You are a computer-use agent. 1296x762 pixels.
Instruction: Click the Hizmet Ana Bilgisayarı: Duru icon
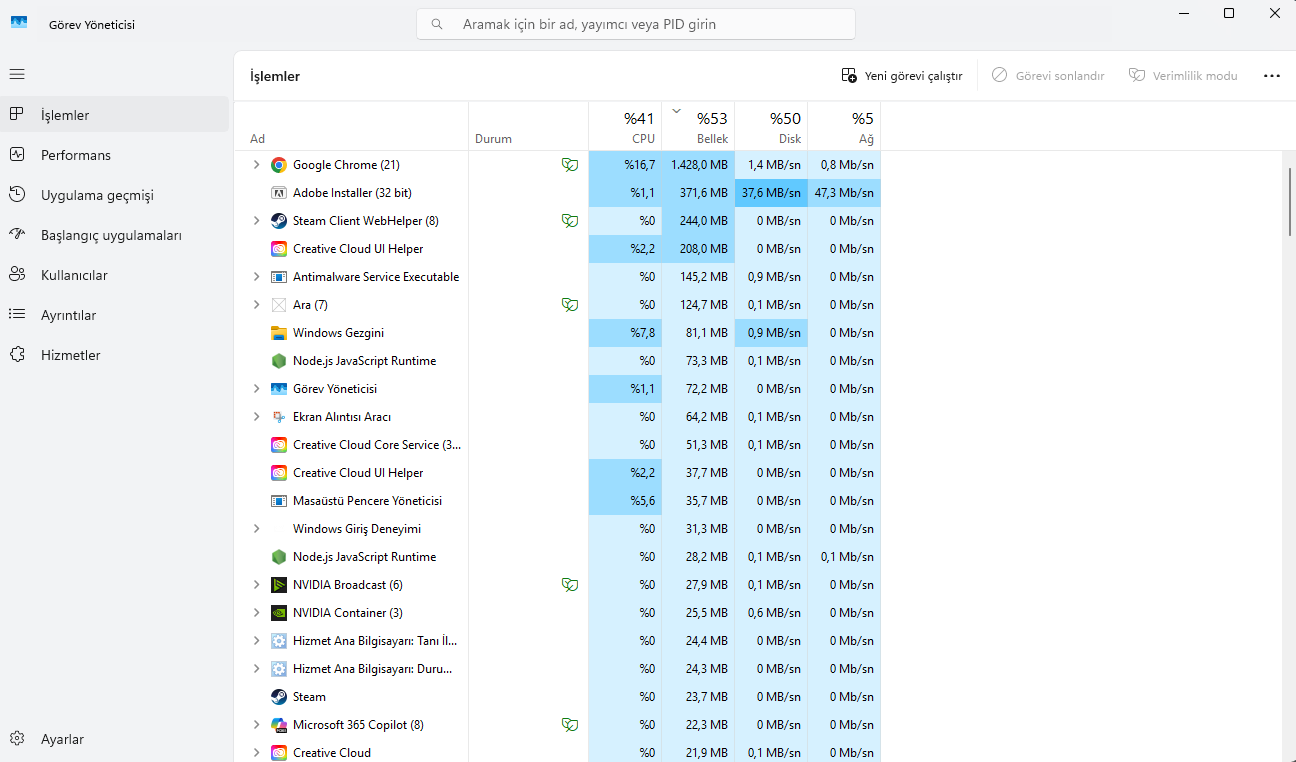(279, 669)
